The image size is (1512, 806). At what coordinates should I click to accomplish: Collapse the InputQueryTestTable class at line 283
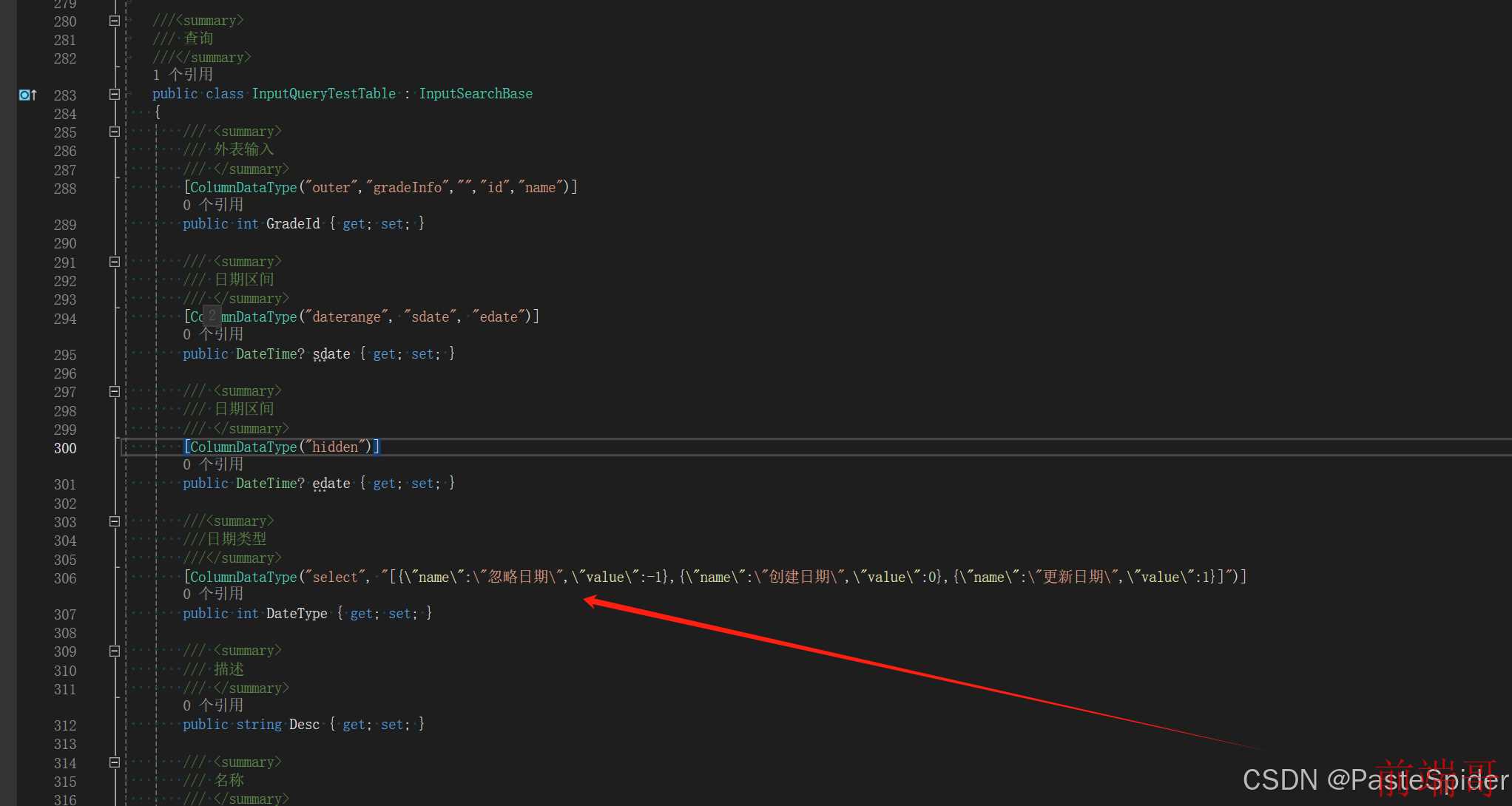[115, 94]
